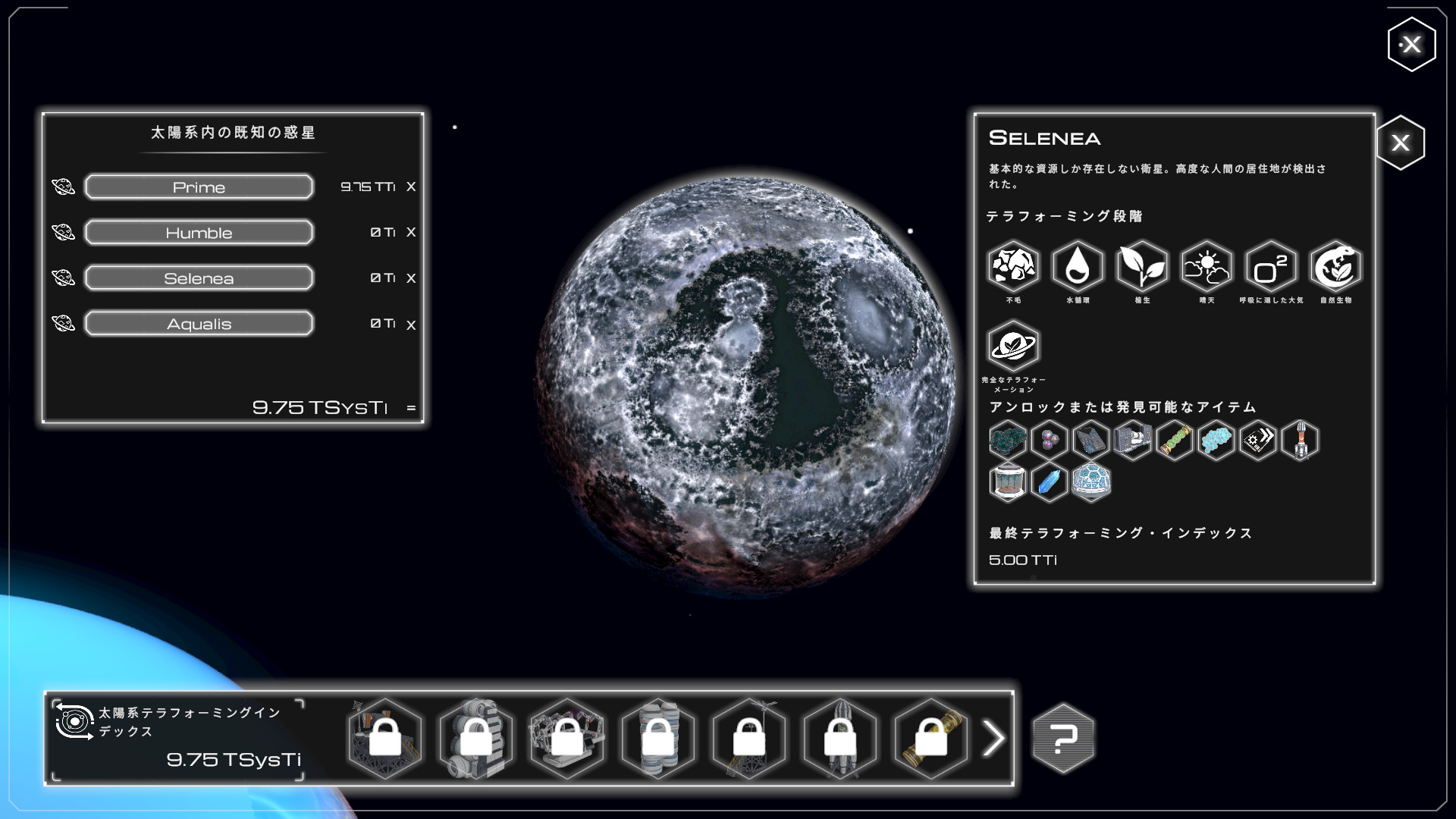The height and width of the screenshot is (819, 1456).
Task: Select the Aqualis planet button
Action: pyautogui.click(x=199, y=323)
